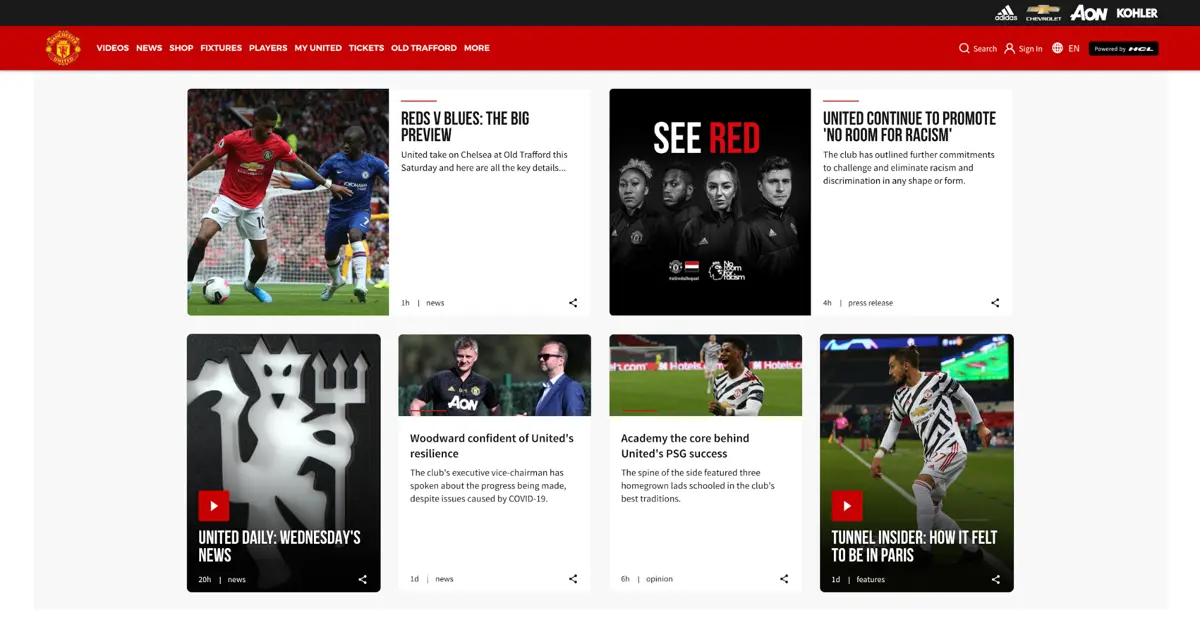The height and width of the screenshot is (623, 1200).
Task: Open the Videos menu
Action: pos(113,48)
